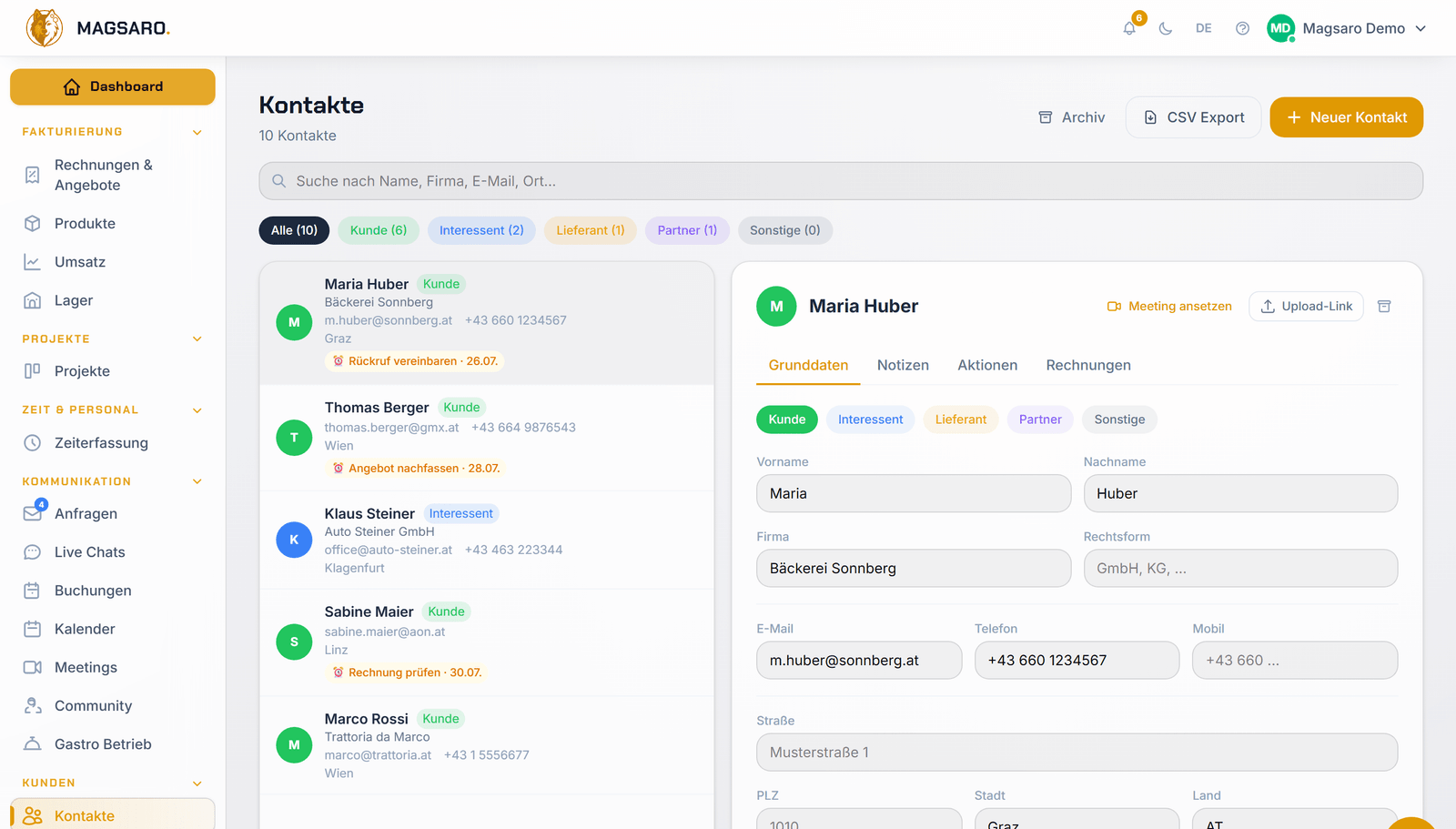The image size is (1456, 829).
Task: Click Meeting ansetzen link
Action: click(1169, 307)
